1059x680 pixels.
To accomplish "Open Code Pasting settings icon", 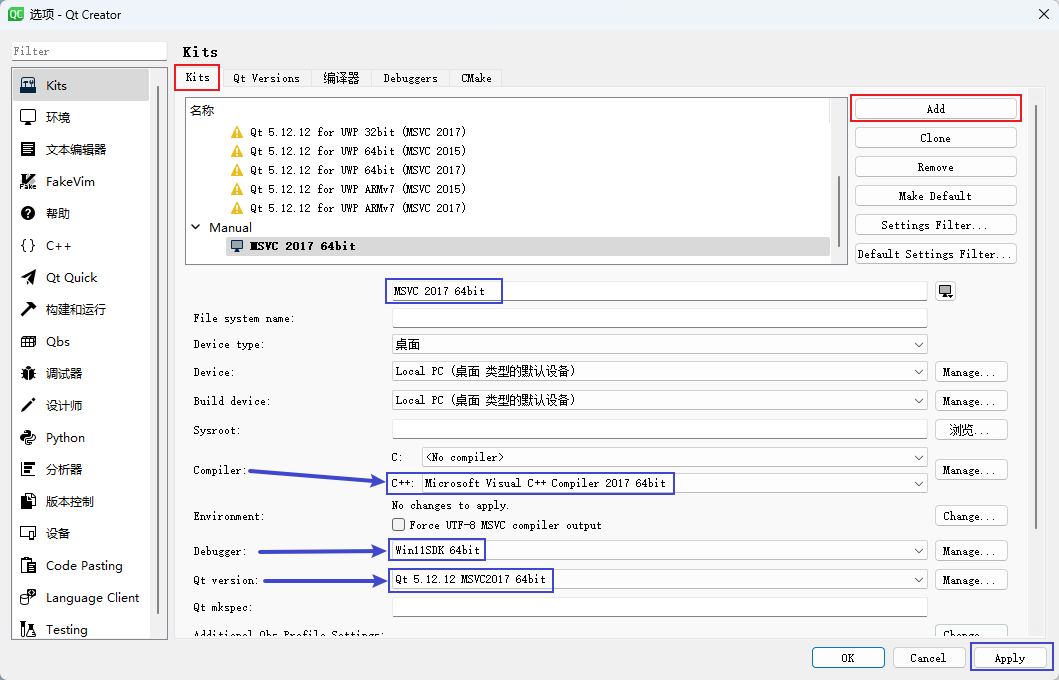I will pos(28,566).
